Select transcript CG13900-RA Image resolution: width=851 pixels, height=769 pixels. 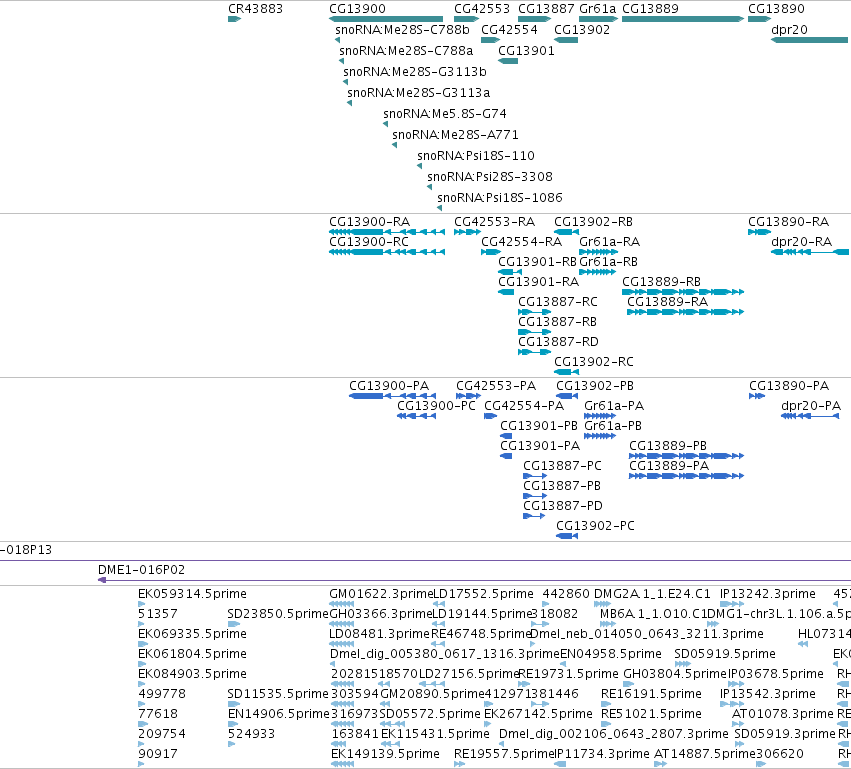pyautogui.click(x=387, y=232)
